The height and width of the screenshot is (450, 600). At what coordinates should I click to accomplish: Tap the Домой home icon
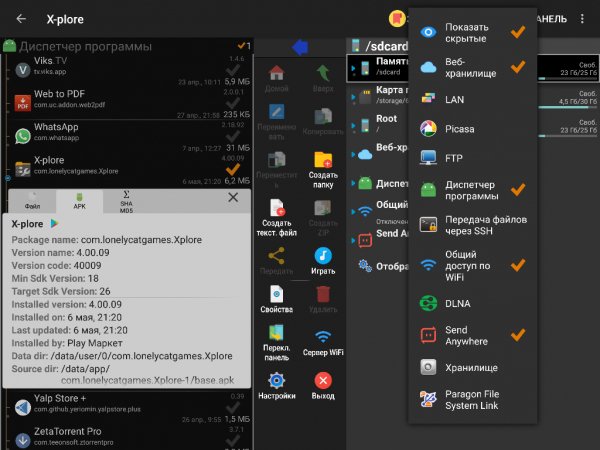[x=276, y=73]
